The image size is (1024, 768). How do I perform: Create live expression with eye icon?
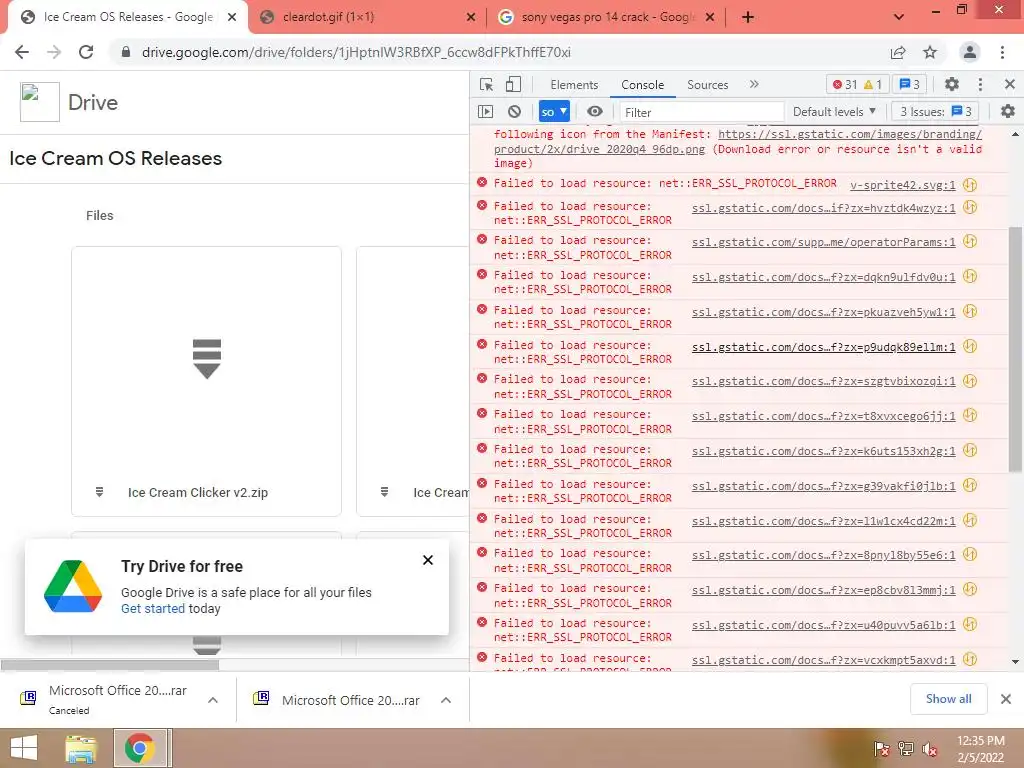[x=594, y=112]
